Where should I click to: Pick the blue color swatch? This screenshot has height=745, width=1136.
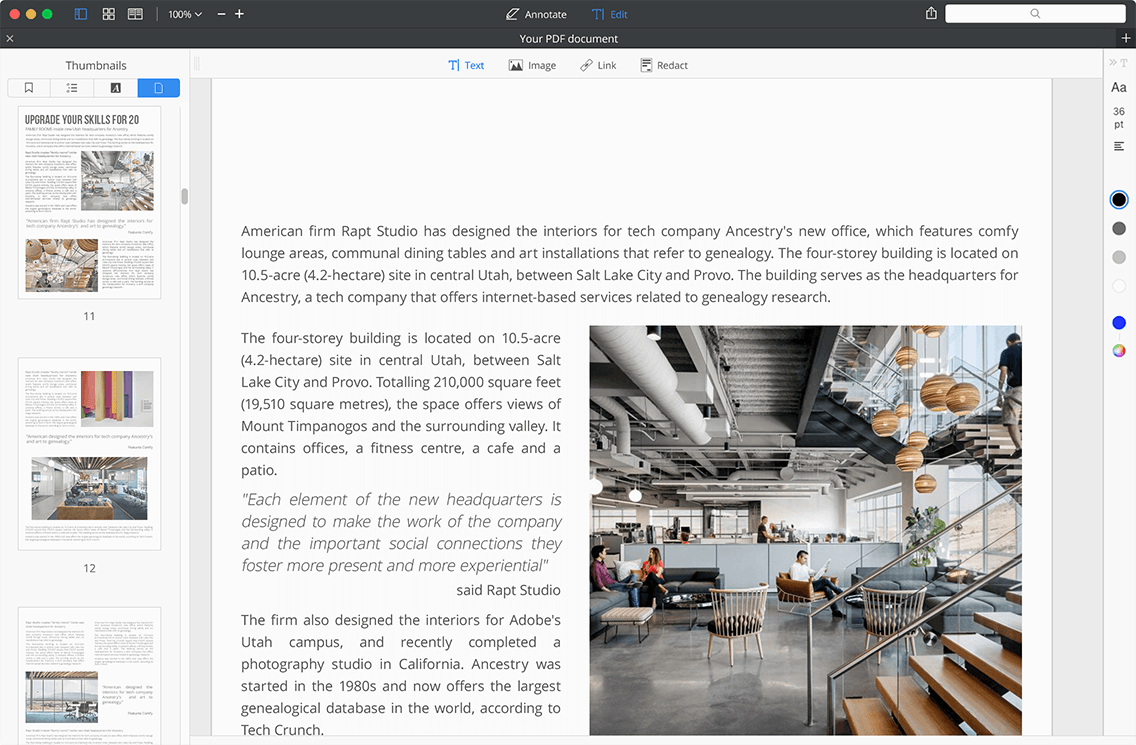1119,322
